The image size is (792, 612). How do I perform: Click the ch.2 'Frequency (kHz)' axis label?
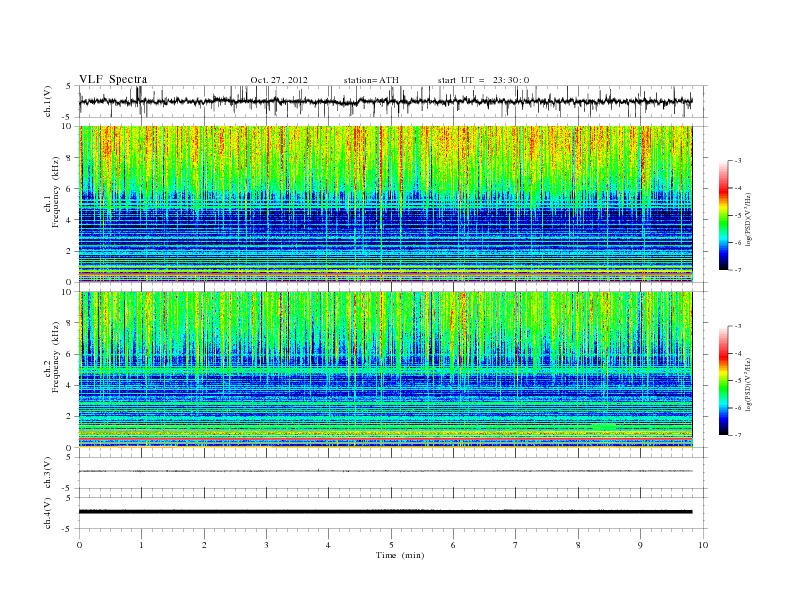(55, 358)
